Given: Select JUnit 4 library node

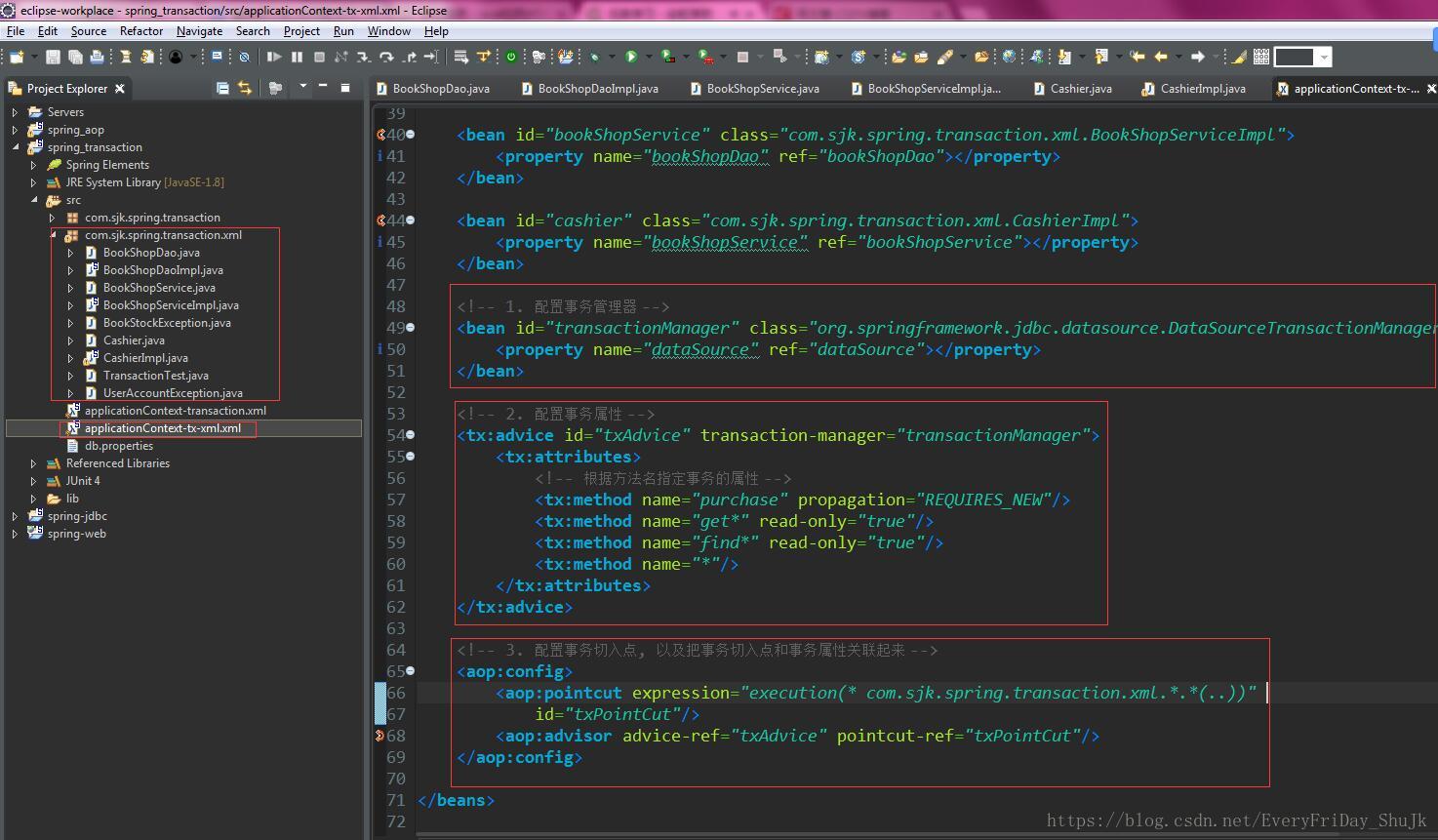Looking at the screenshot, I should click(83, 481).
